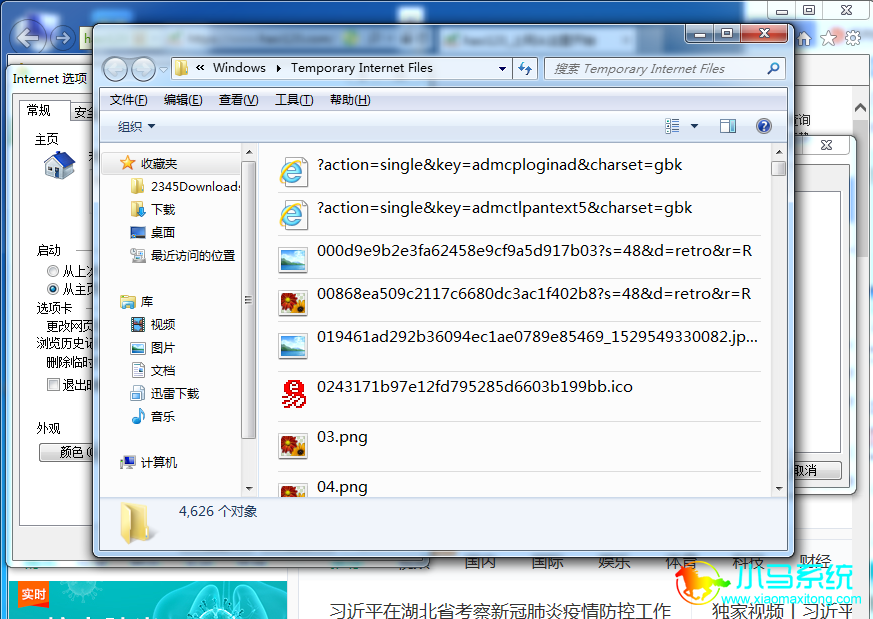The height and width of the screenshot is (619, 873).
Task: Open the 帮助(H) menu
Action: coord(350,100)
